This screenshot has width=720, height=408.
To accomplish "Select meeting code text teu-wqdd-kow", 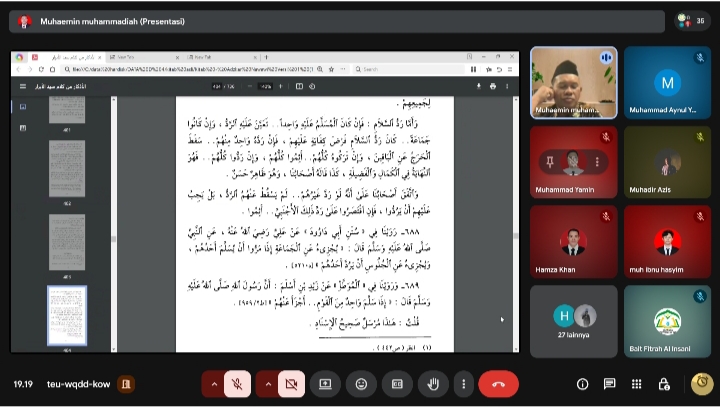I will click(79, 384).
